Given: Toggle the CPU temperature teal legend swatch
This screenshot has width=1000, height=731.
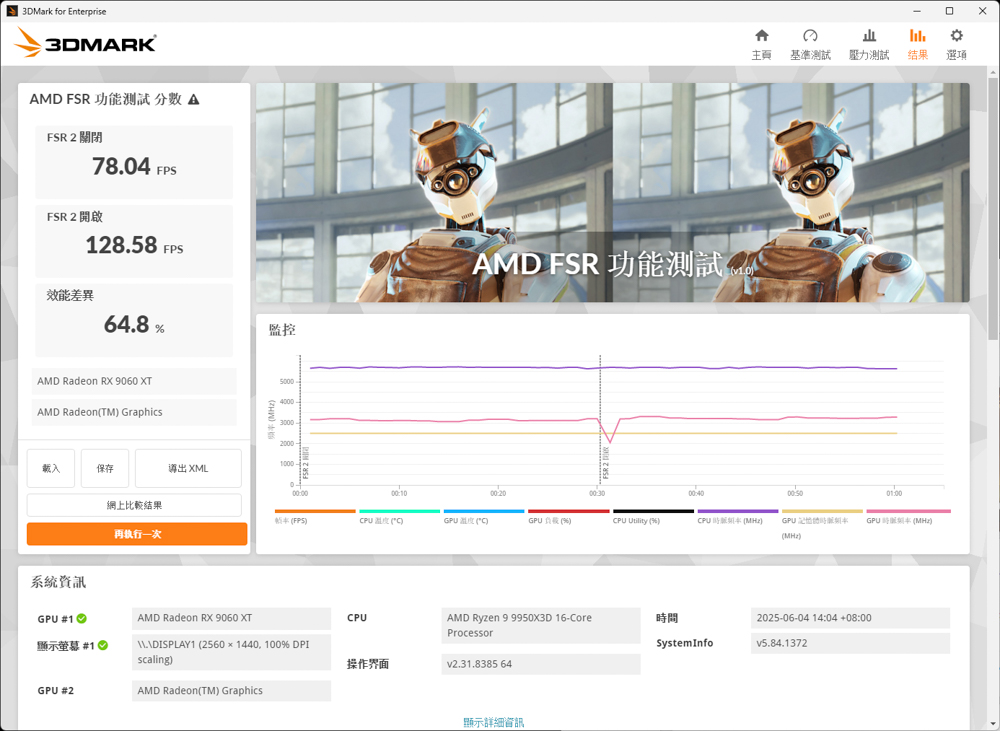Looking at the screenshot, I should tap(400, 511).
